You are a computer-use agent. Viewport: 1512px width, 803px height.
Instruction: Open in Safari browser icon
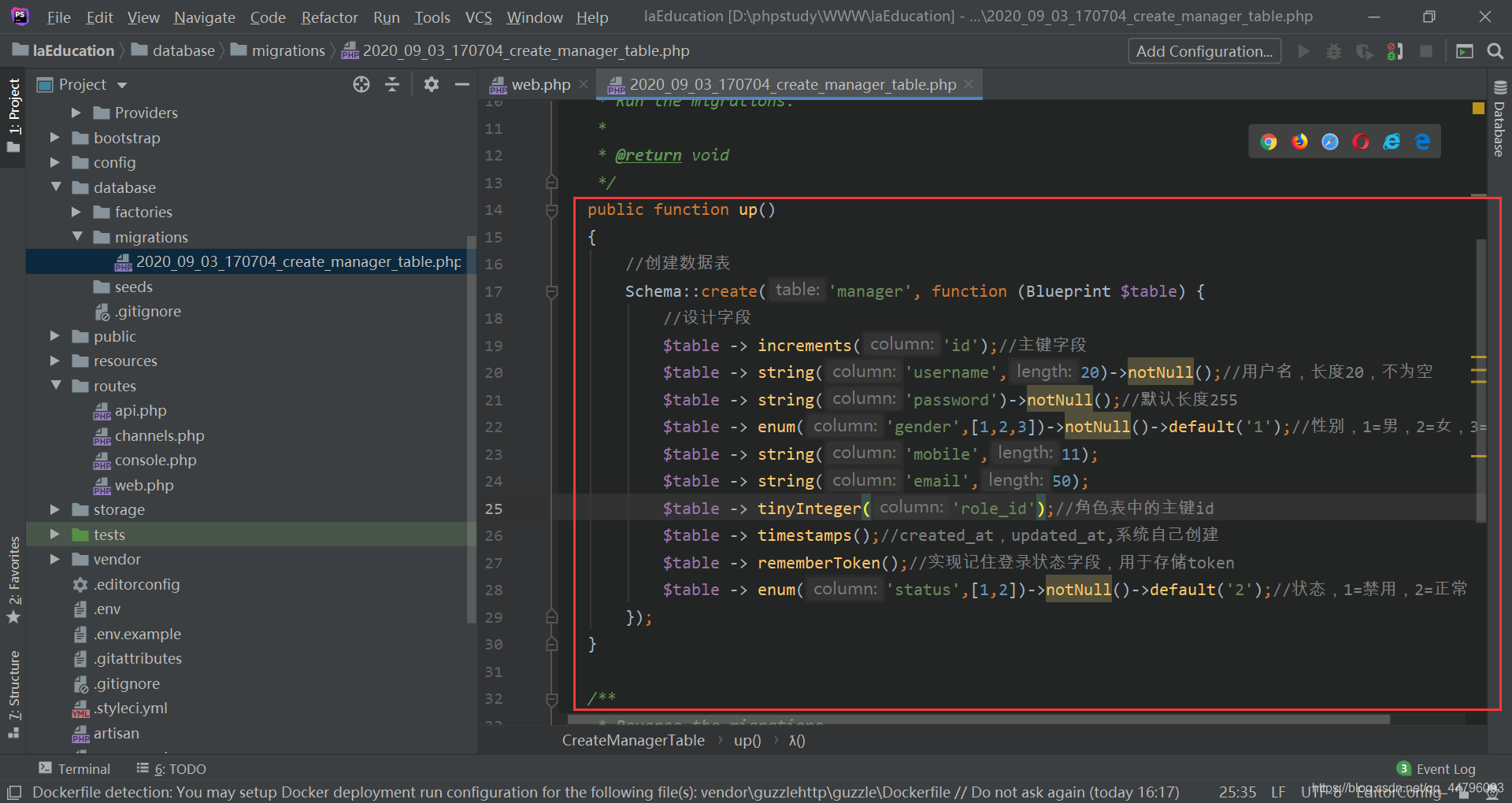click(x=1330, y=142)
